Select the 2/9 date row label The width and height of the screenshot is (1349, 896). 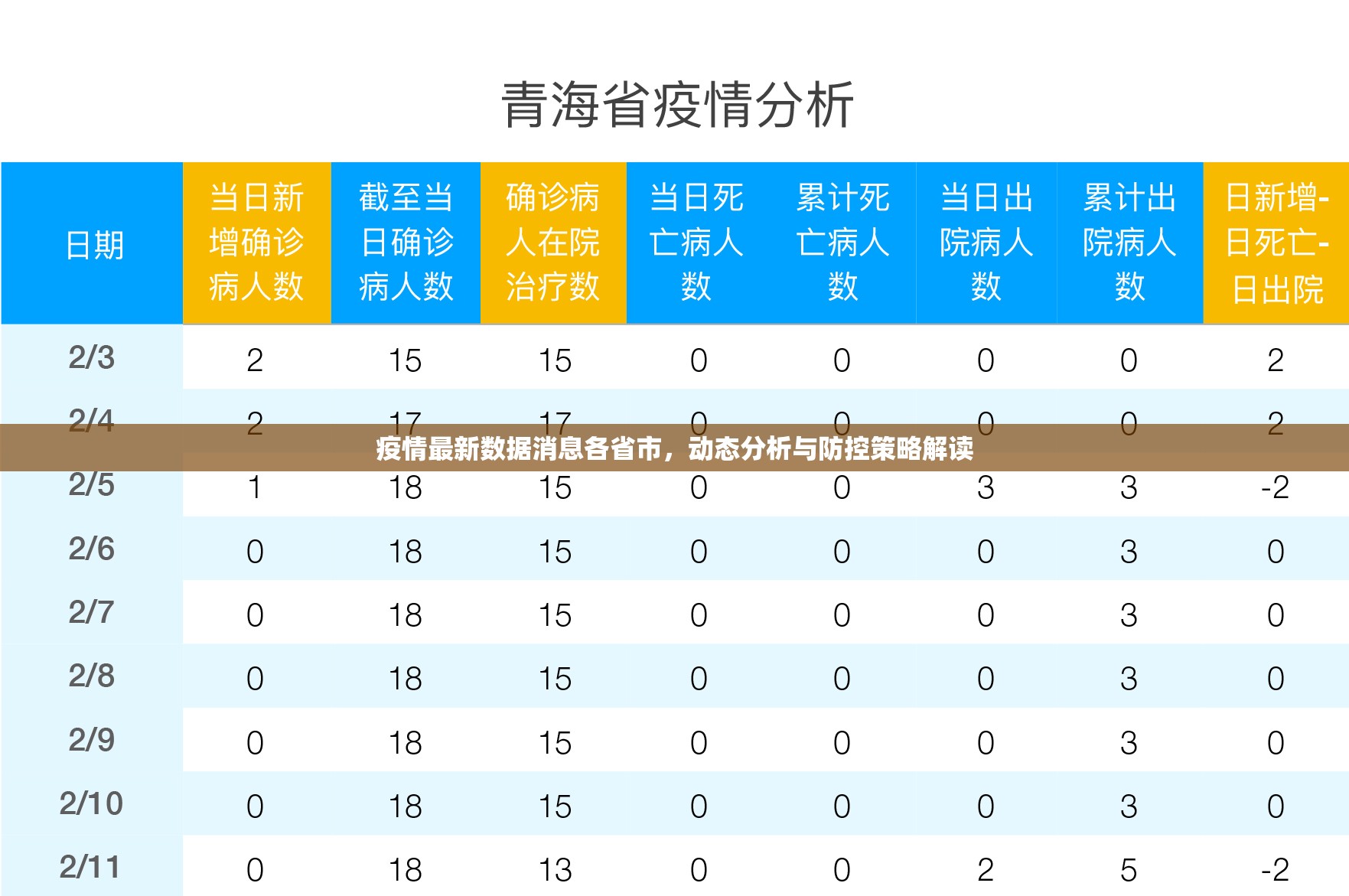(92, 740)
